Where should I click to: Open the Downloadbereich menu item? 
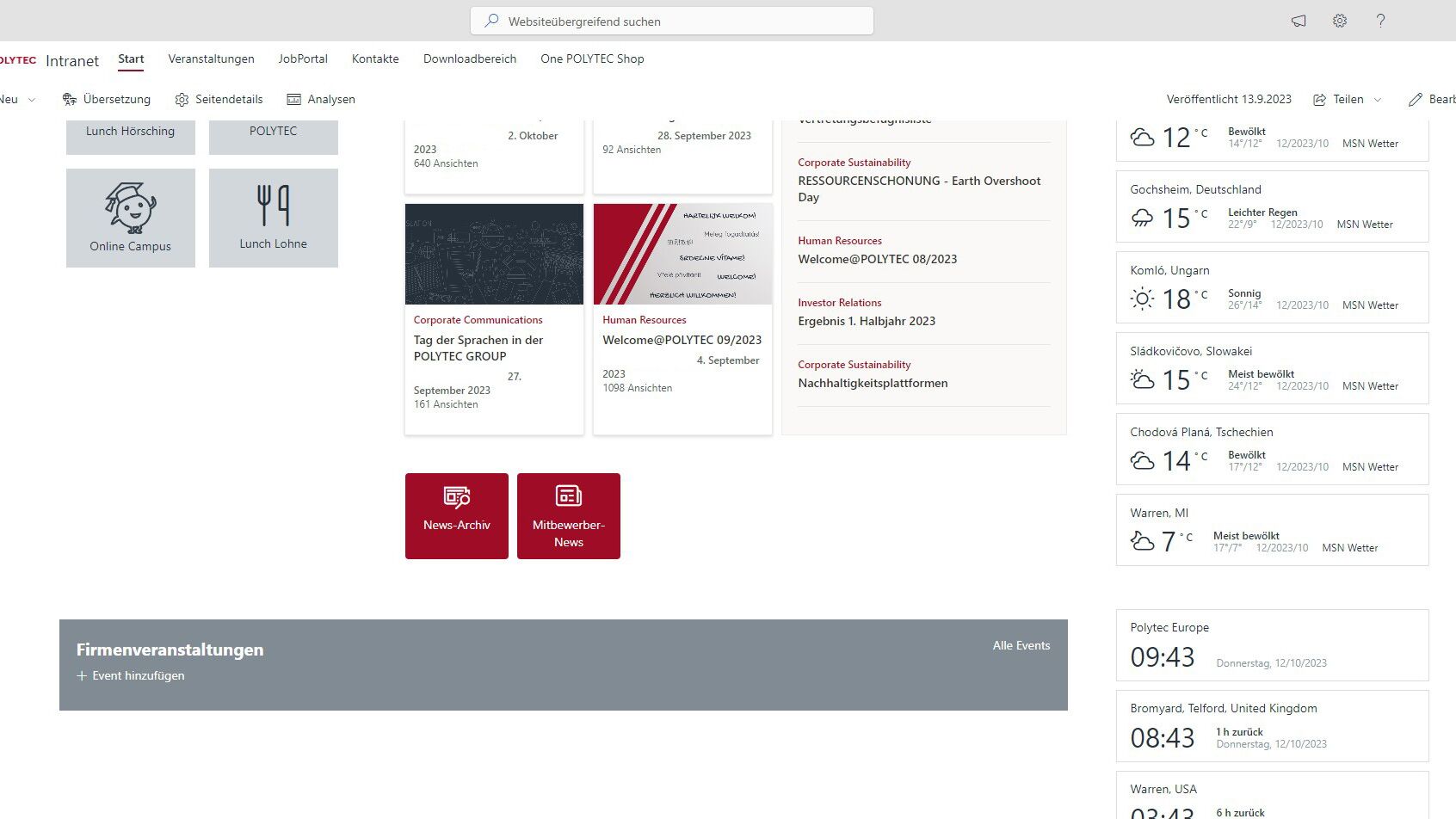tap(470, 58)
